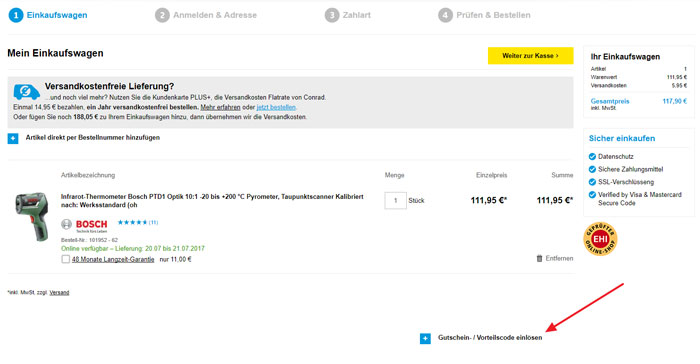
Task: Open the 'Mehr erfahren' link
Action: 220,107
